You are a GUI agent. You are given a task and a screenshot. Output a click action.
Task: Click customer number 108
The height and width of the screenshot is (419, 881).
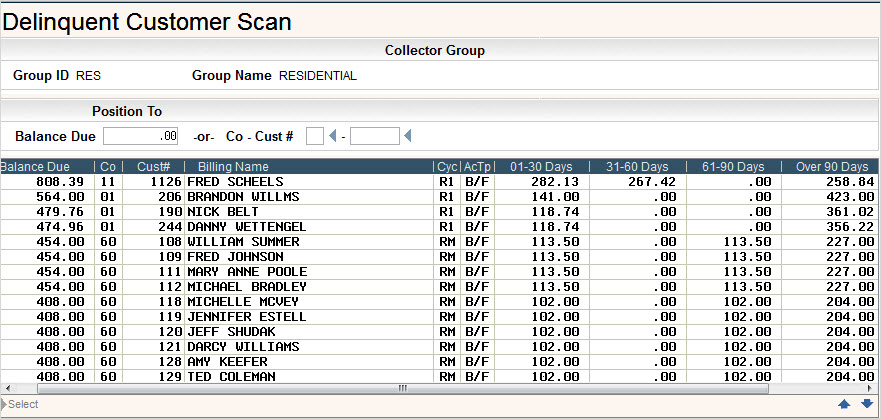click(170, 242)
